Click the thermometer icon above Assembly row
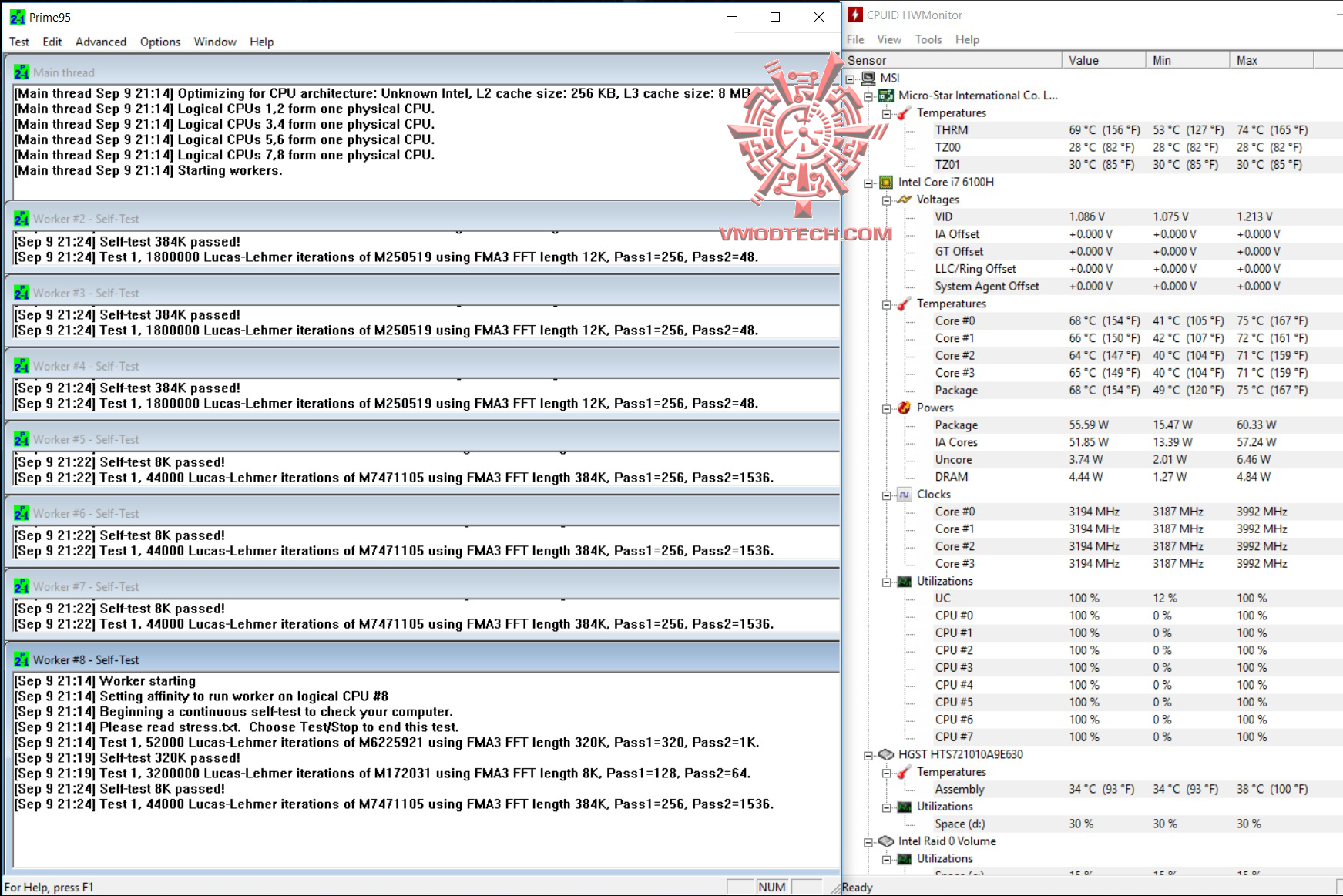Viewport: 1343px width, 896px height. (x=905, y=772)
